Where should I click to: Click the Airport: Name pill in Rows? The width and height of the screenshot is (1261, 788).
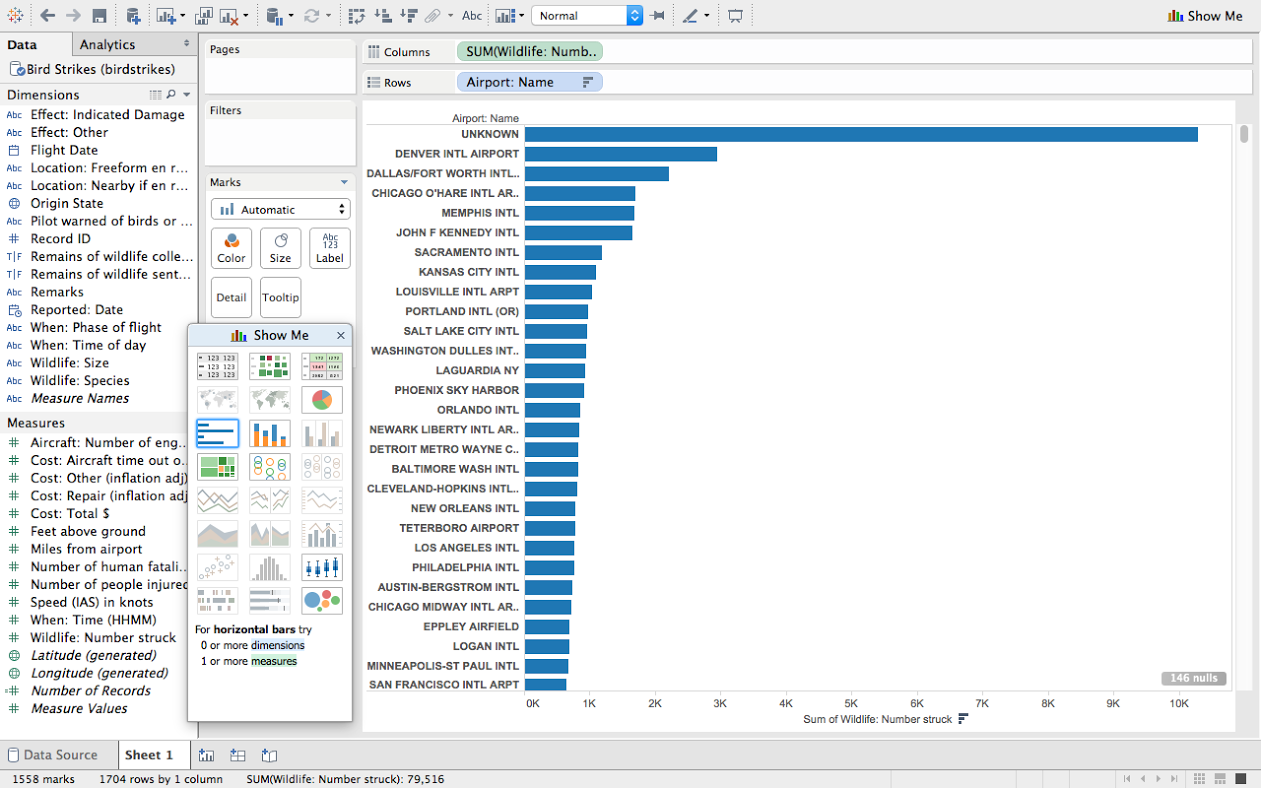(x=530, y=82)
